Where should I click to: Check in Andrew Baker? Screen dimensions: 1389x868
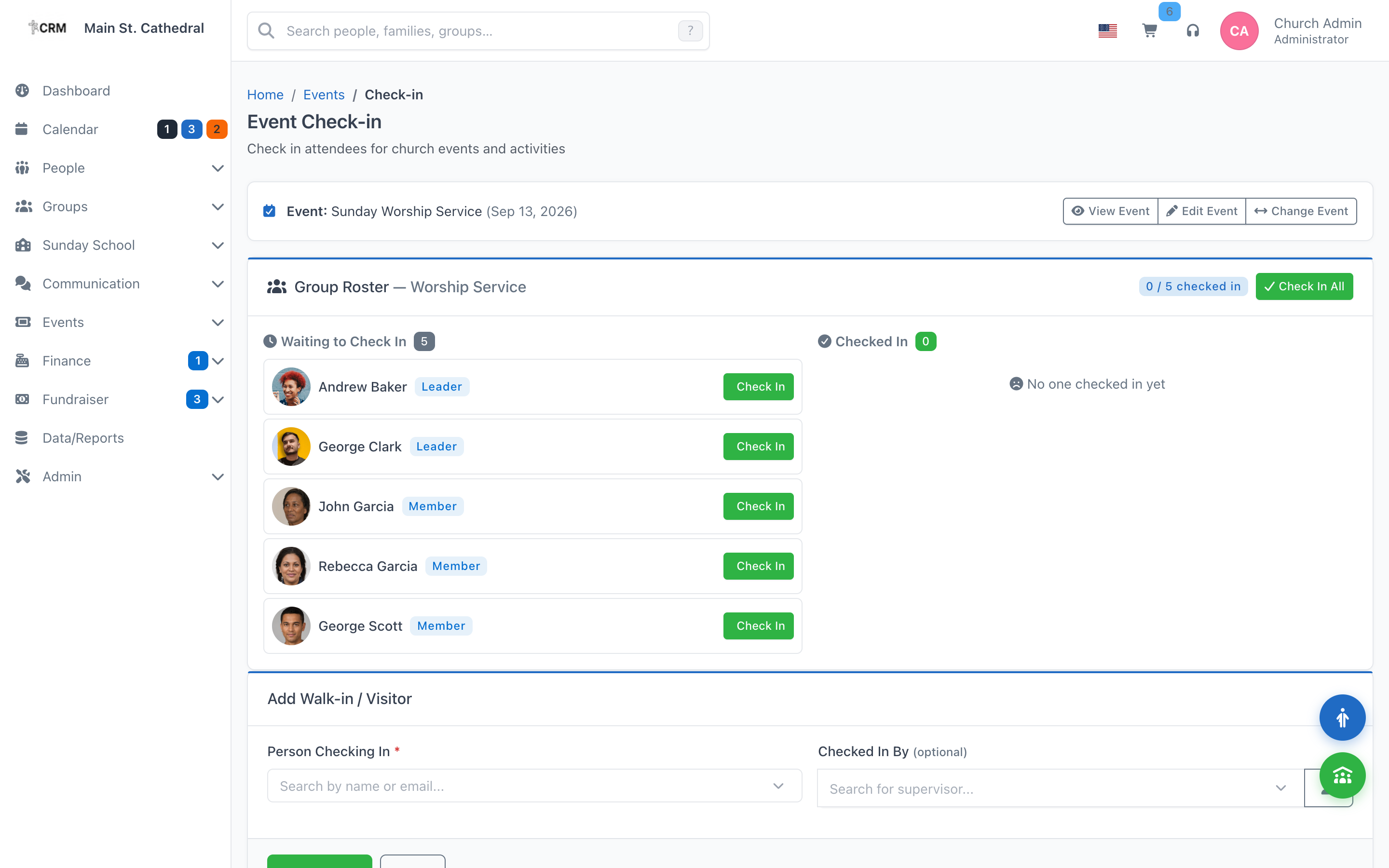pyautogui.click(x=758, y=387)
